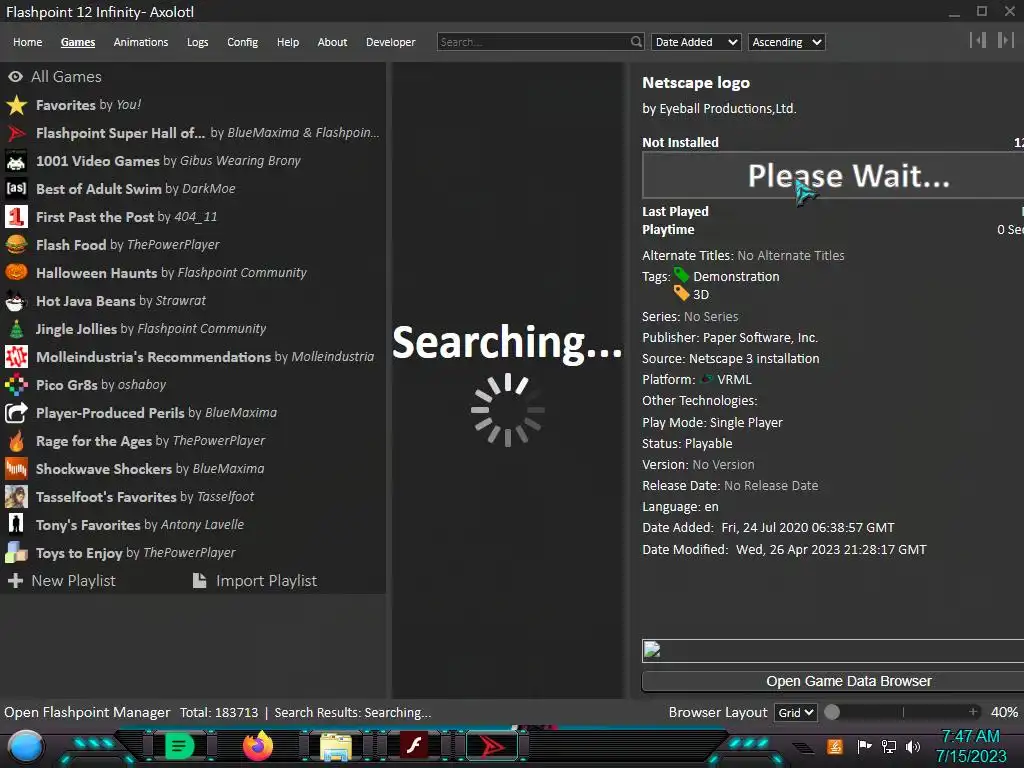Viewport: 1024px width, 768px height.
Task: Click the Toys to Enjoy blocks icon
Action: (16, 552)
